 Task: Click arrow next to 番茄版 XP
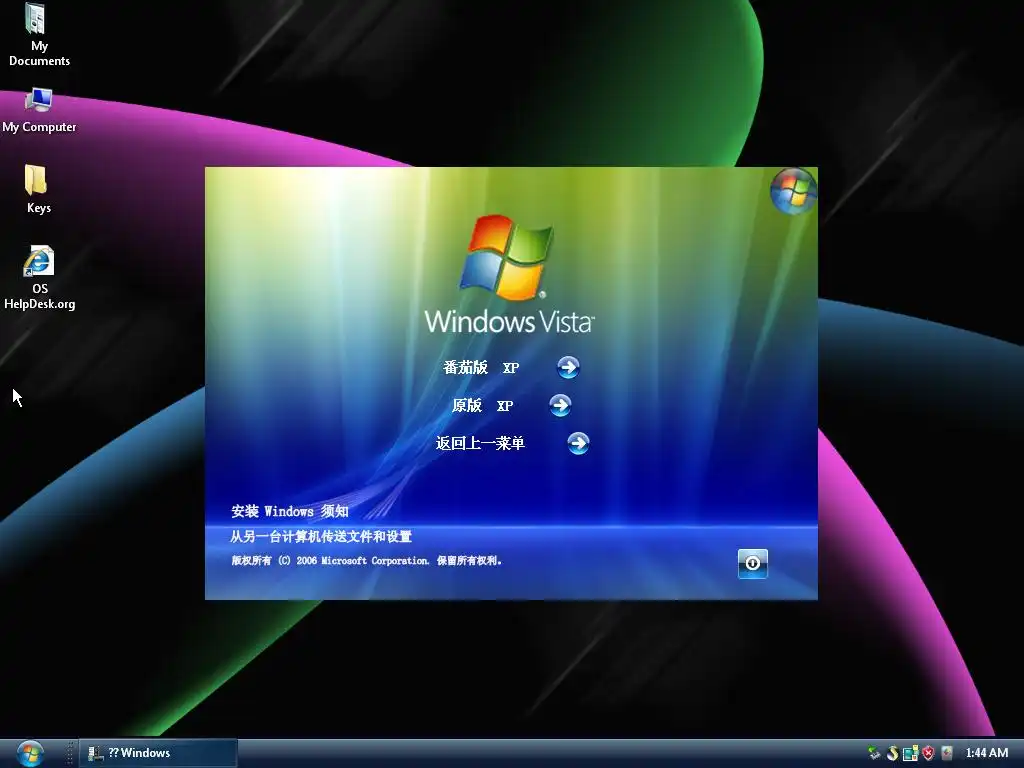[x=568, y=368]
